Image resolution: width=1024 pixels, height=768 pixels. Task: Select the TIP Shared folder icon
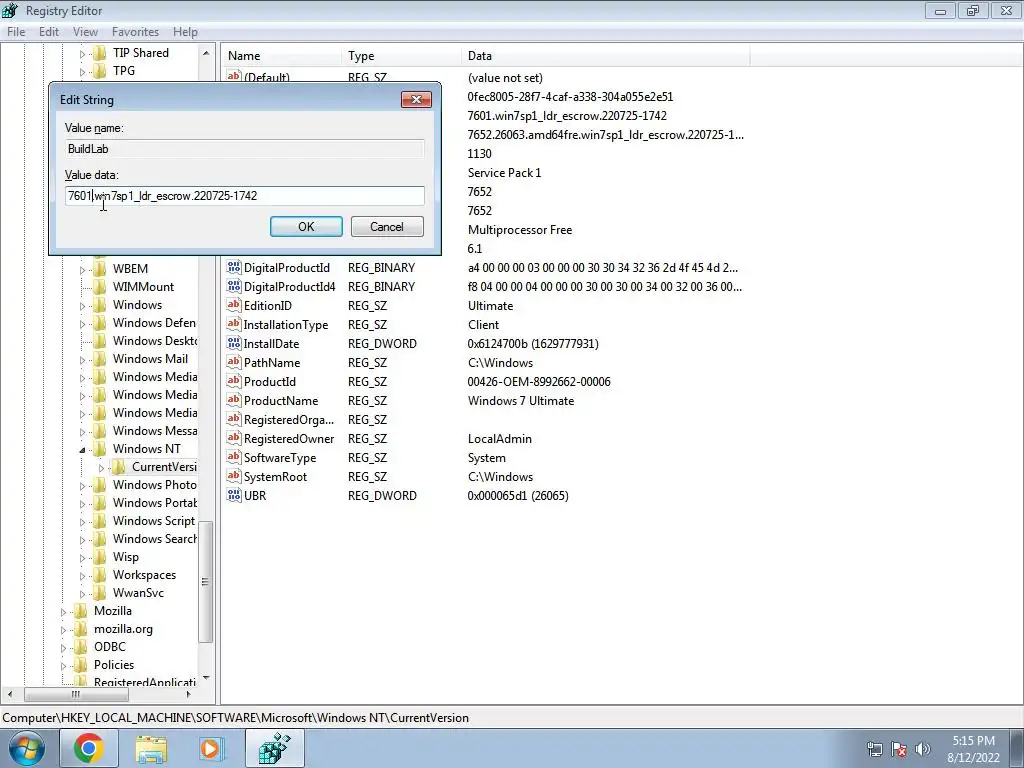[99, 53]
